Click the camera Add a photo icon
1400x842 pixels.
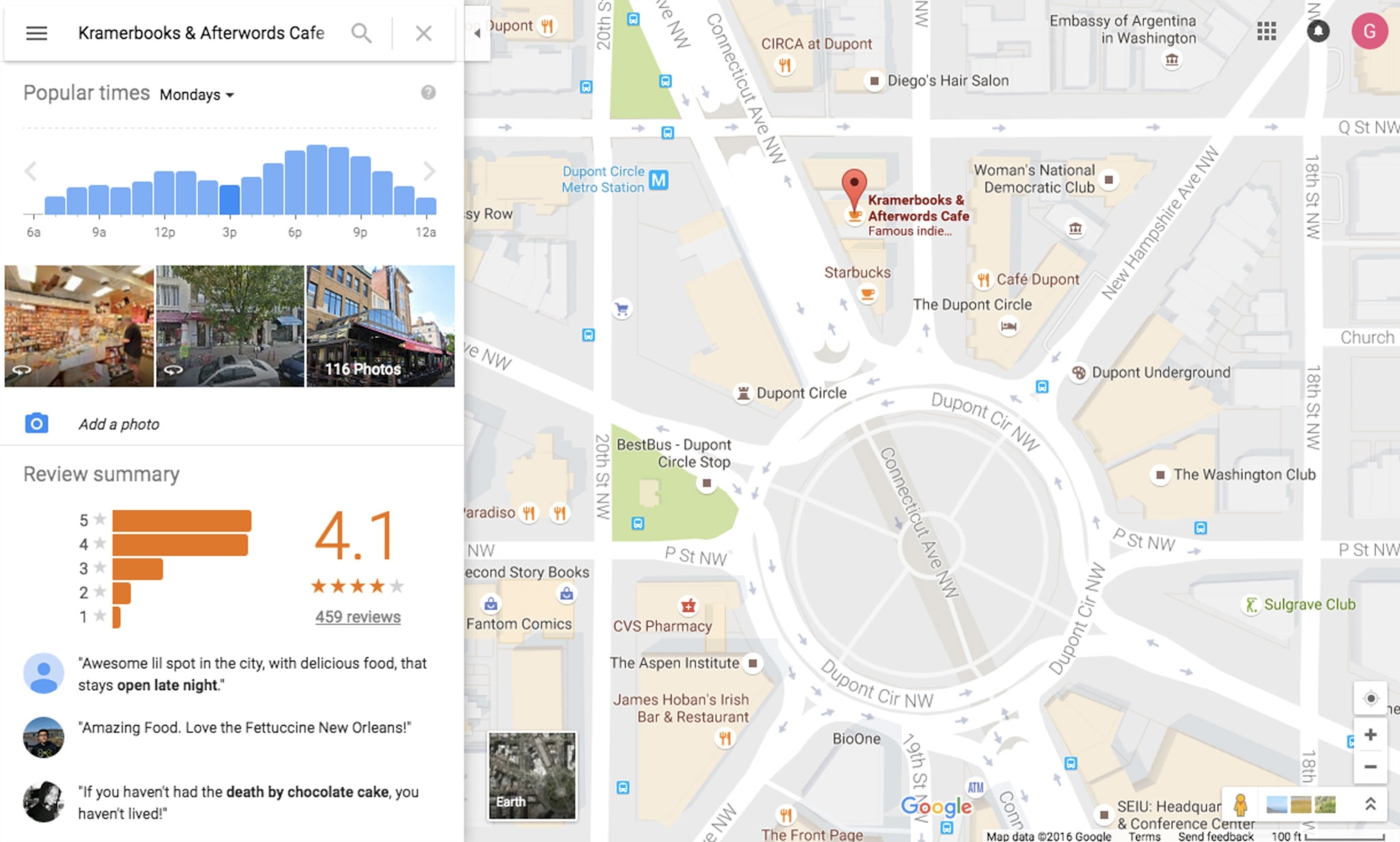pos(36,424)
